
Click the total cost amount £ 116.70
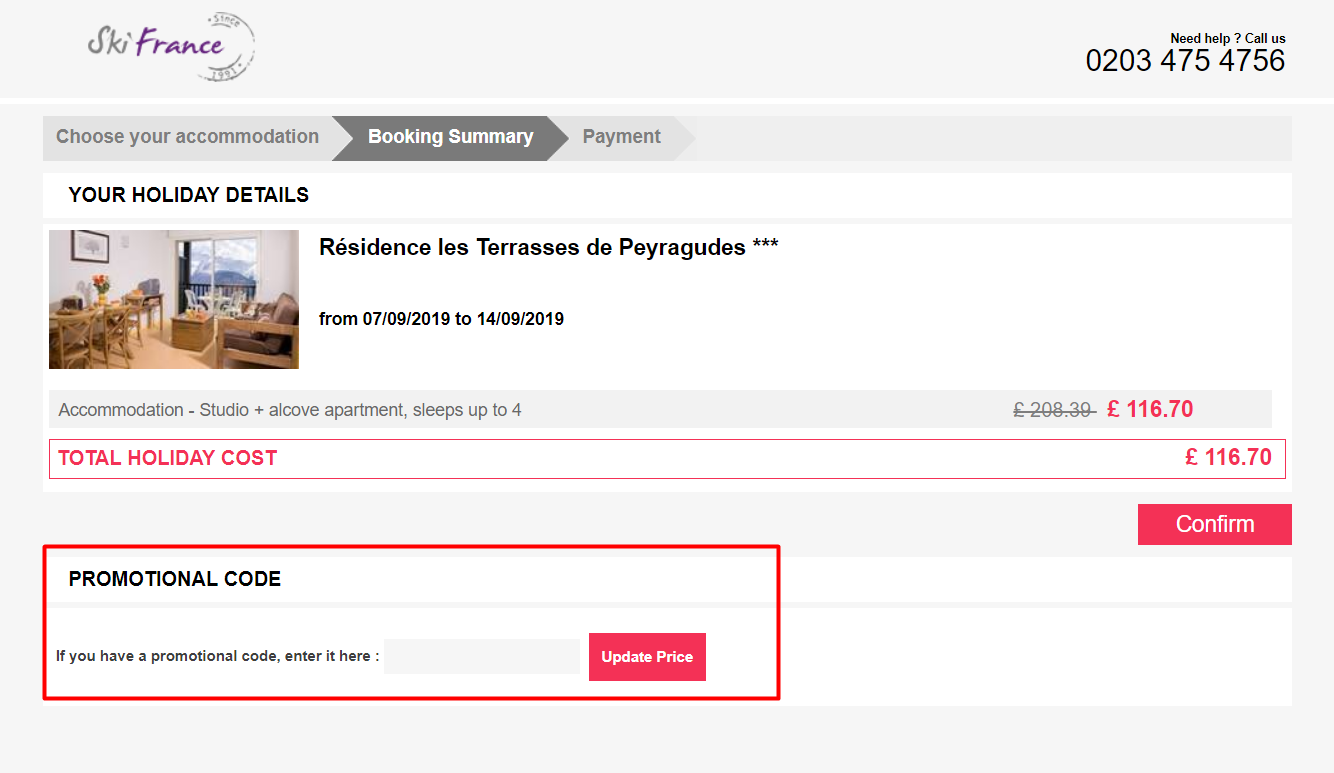point(1229,458)
